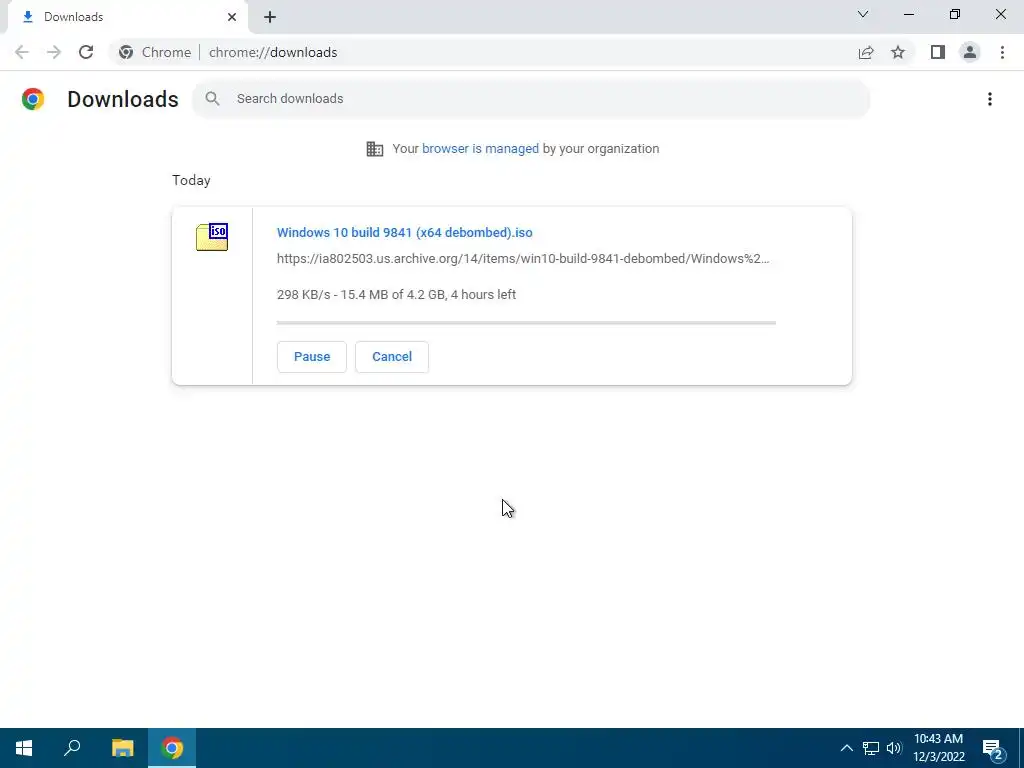Minimize the Chrome window

click(x=909, y=14)
